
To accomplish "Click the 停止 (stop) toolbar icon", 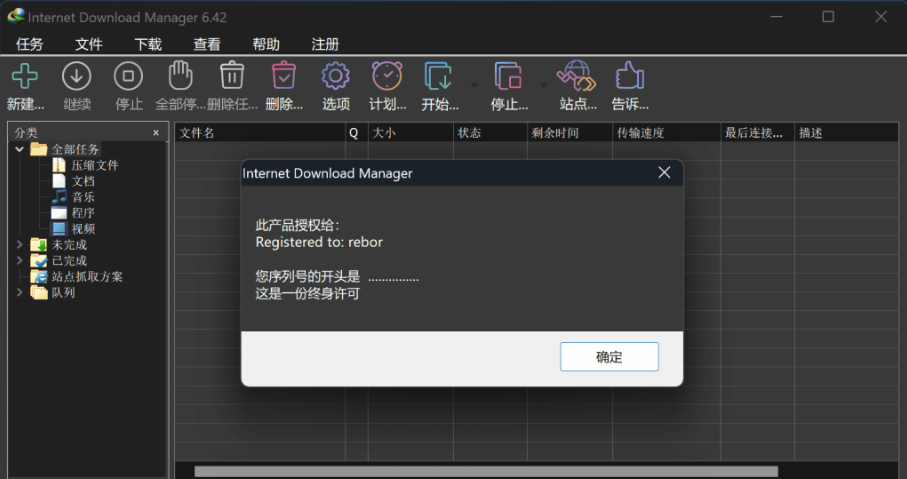I will tap(128, 76).
